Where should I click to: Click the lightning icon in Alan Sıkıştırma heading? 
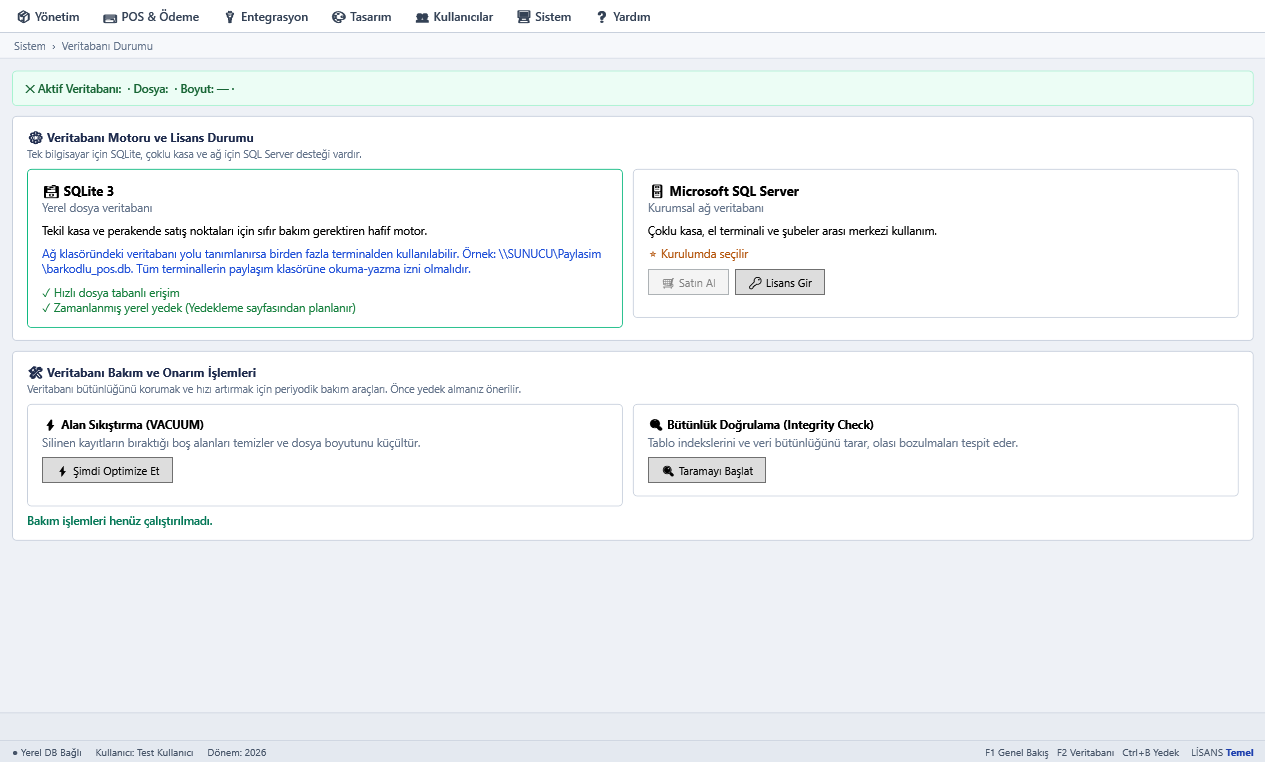pyautogui.click(x=51, y=425)
